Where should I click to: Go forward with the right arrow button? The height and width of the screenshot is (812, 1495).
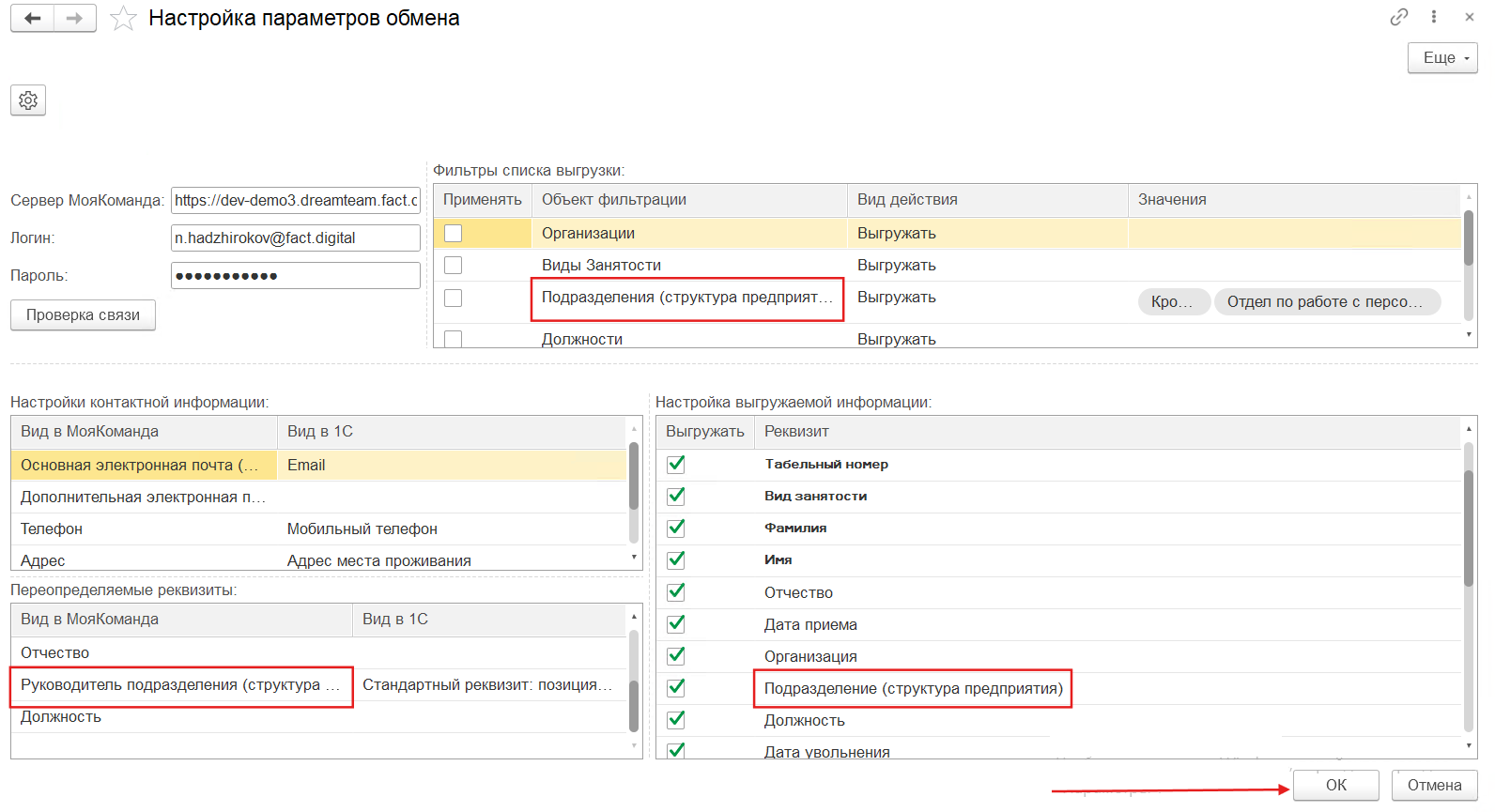coord(75,18)
